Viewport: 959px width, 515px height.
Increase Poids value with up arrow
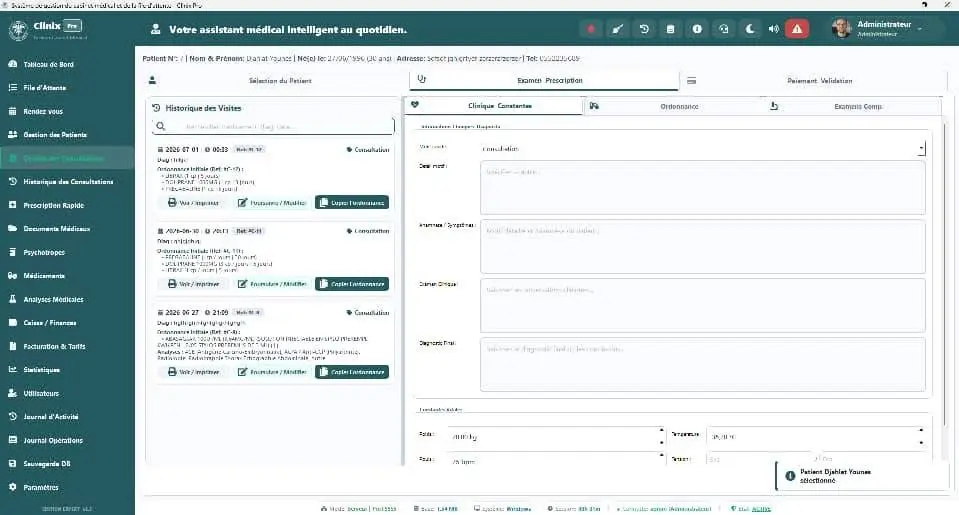661,431
